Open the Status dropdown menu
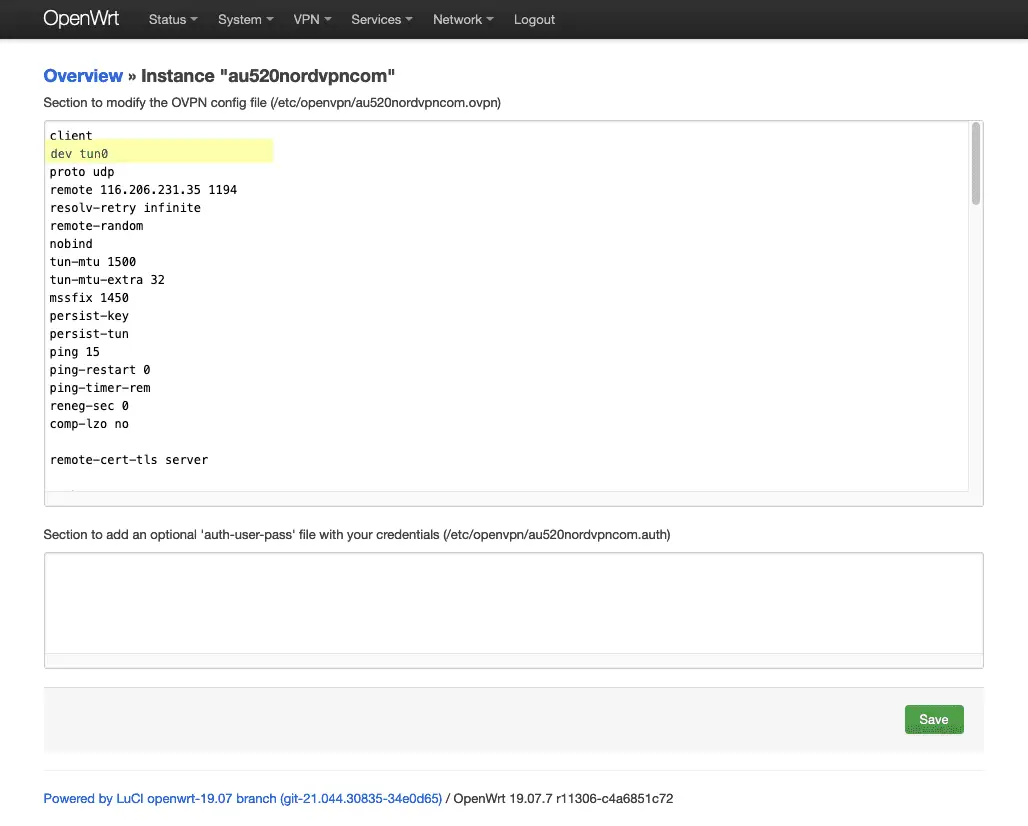This screenshot has width=1028, height=826. (x=173, y=20)
